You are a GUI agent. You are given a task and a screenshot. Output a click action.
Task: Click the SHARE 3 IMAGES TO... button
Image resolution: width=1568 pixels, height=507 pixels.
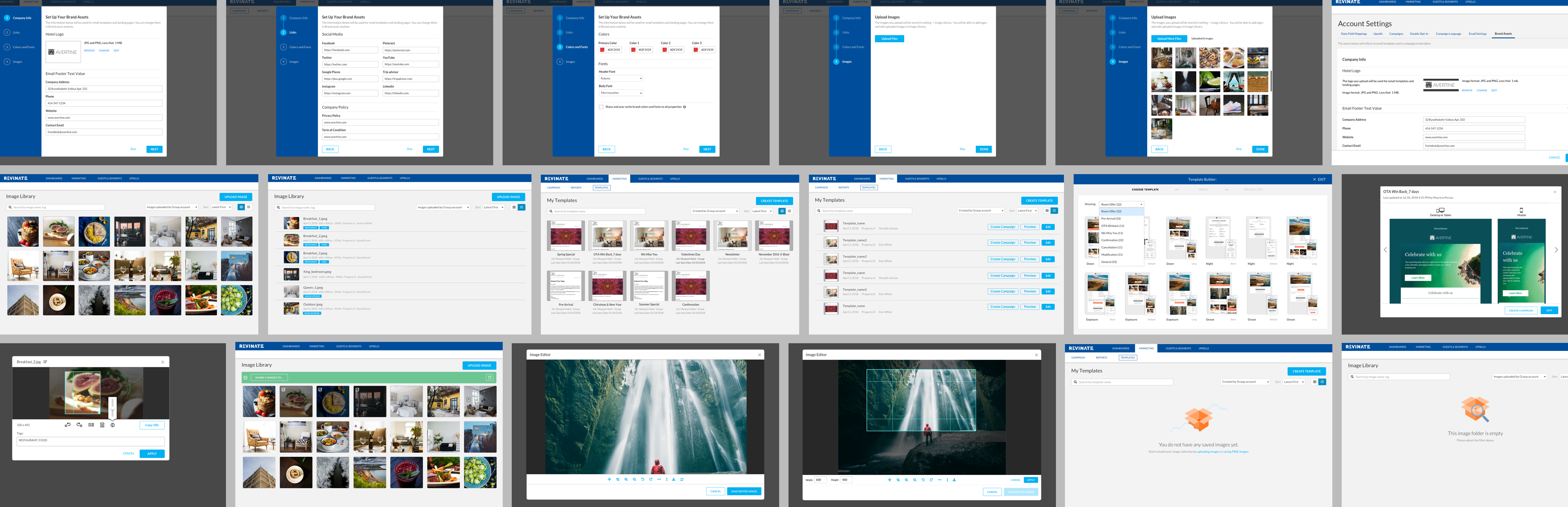(x=268, y=377)
